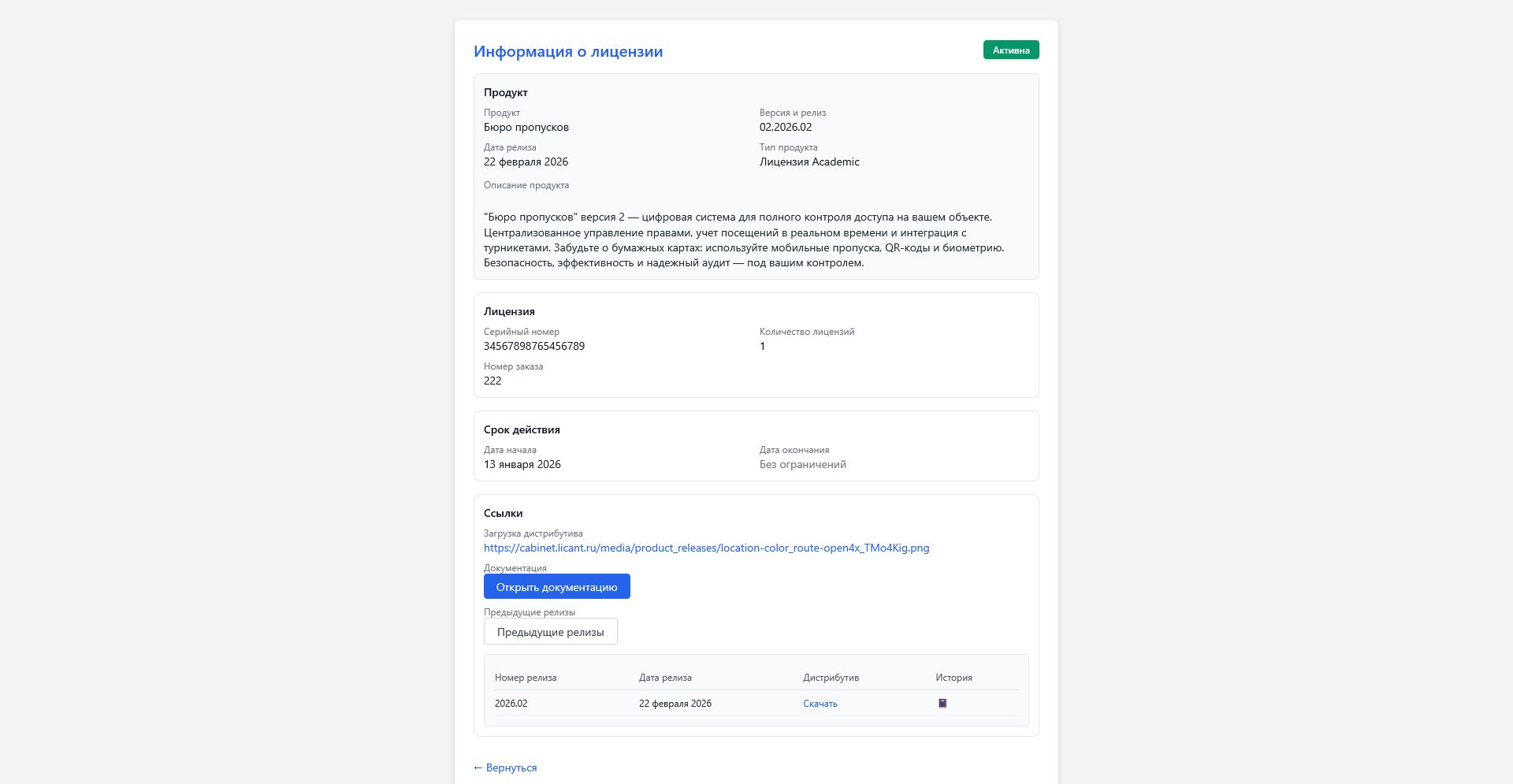Click the product description paragraph
Viewport: 1513px width, 784px height.
click(x=743, y=240)
